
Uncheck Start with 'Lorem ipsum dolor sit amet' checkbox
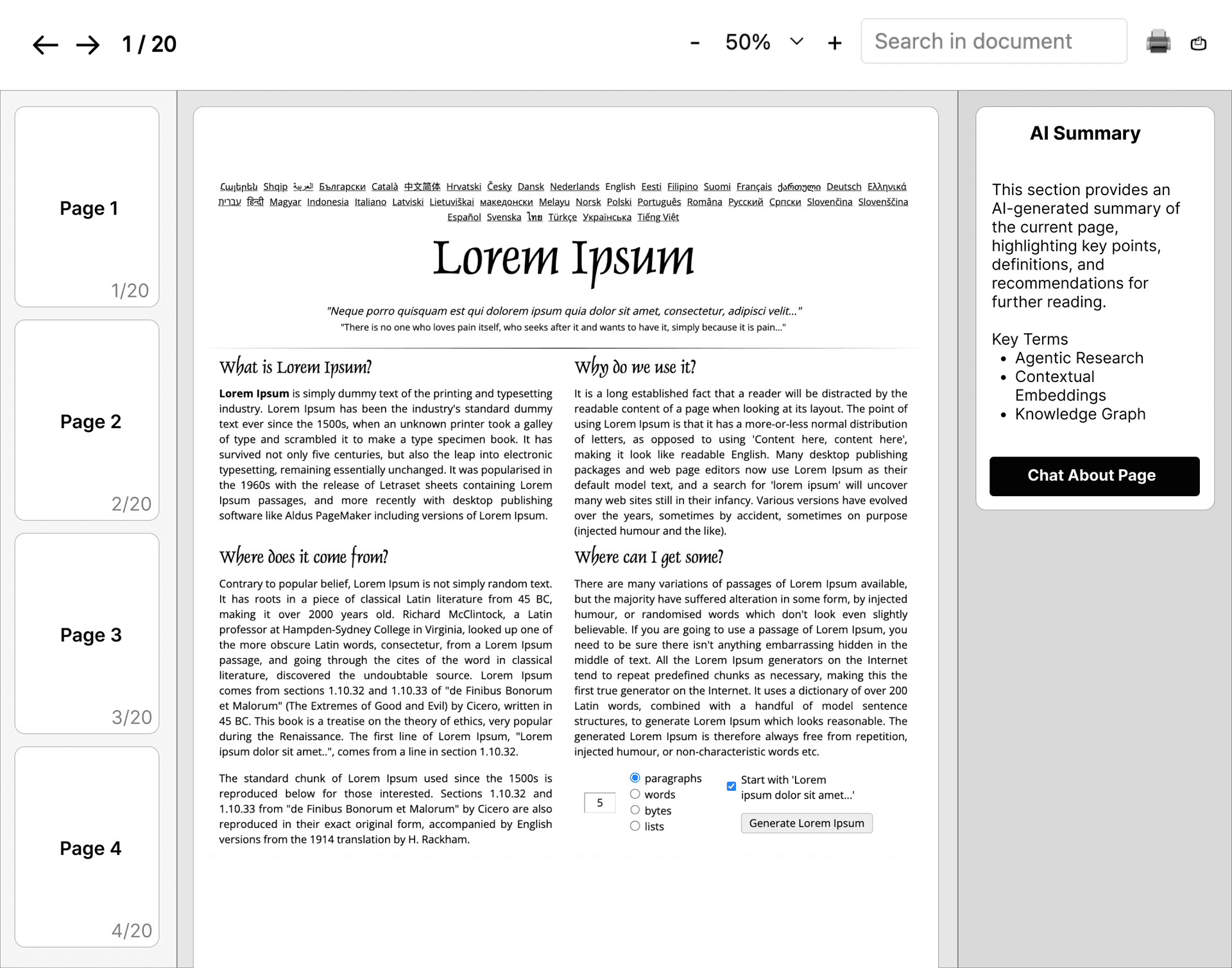click(731, 786)
